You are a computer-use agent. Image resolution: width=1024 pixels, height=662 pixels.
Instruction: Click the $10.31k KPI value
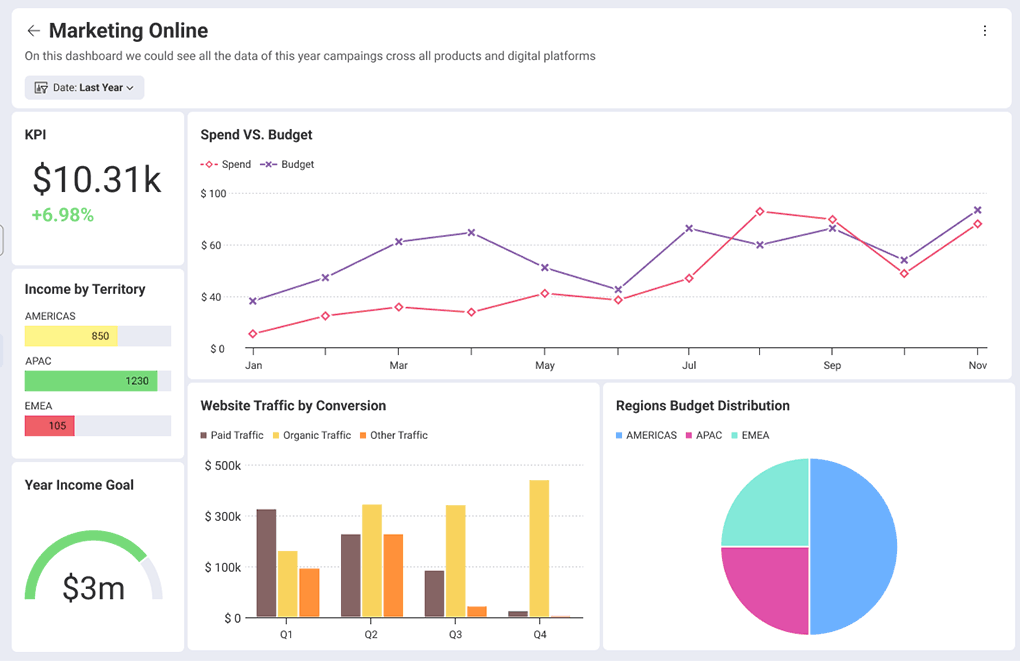pos(97,181)
